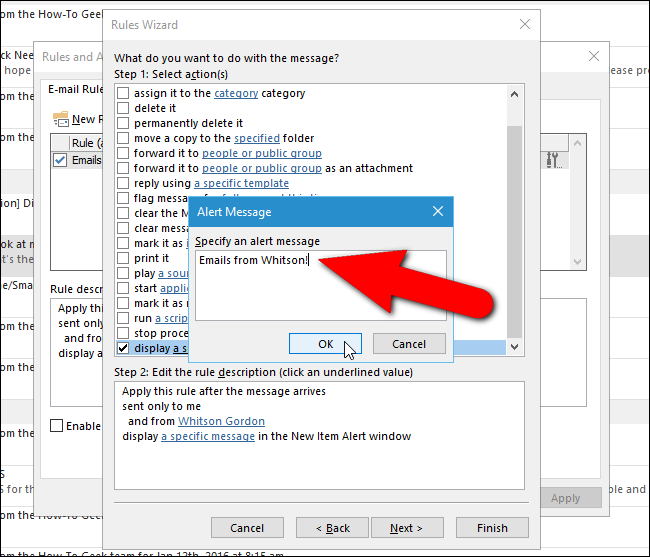Check 'assign it to the category category'
This screenshot has height=557, width=650.
[x=123, y=93]
